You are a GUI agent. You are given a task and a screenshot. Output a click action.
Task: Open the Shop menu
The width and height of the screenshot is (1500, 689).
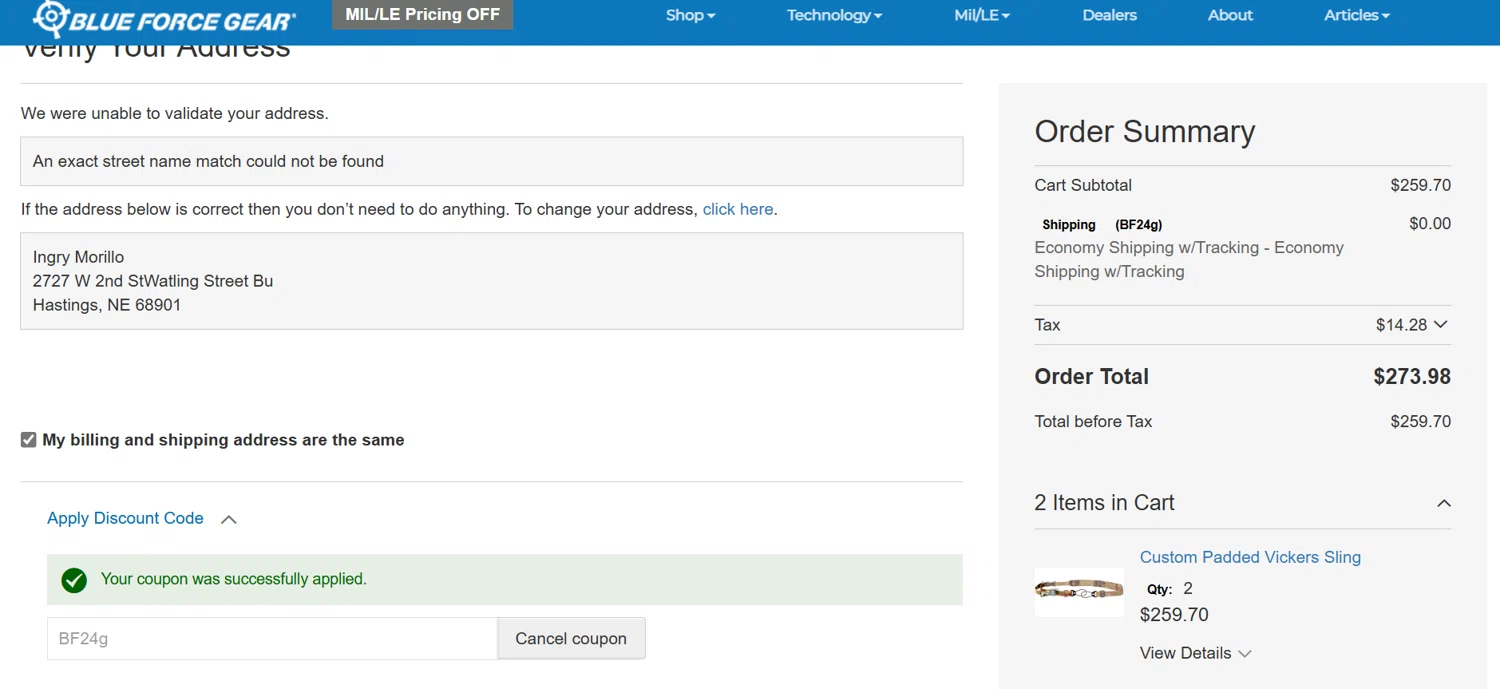(691, 15)
